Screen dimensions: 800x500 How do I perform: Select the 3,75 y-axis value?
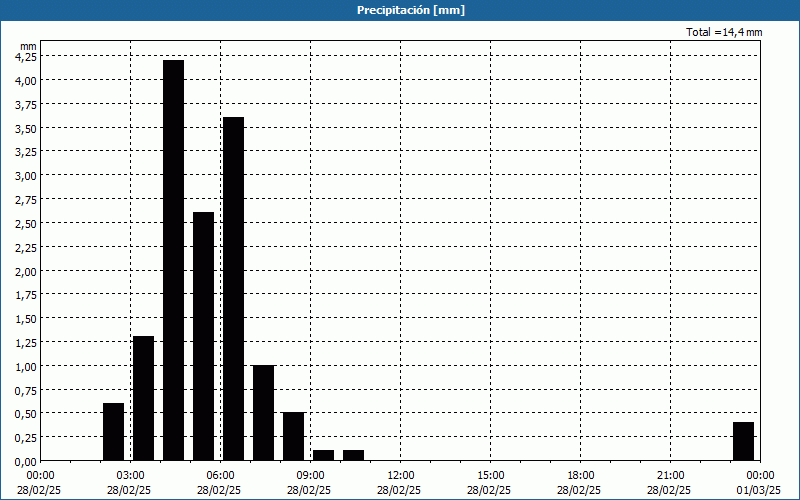[x=26, y=104]
